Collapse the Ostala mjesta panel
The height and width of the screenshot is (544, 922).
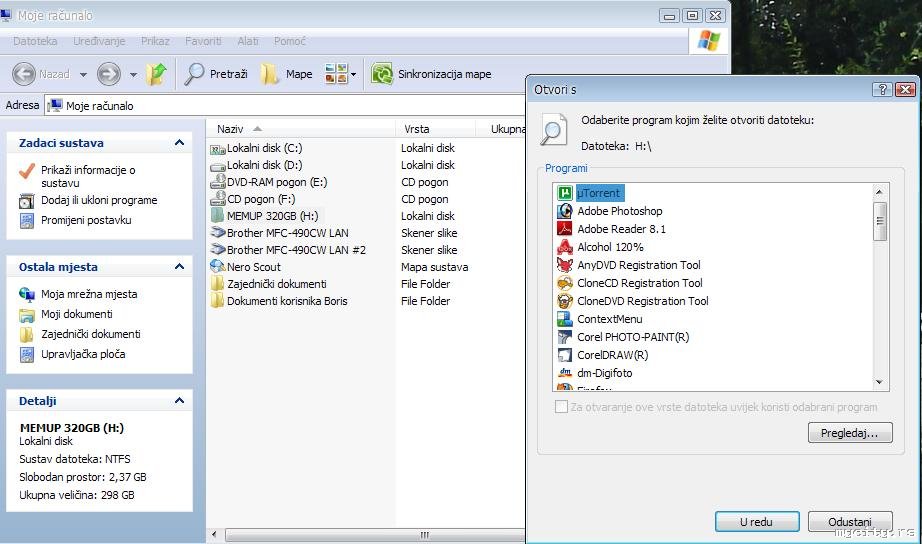179,267
